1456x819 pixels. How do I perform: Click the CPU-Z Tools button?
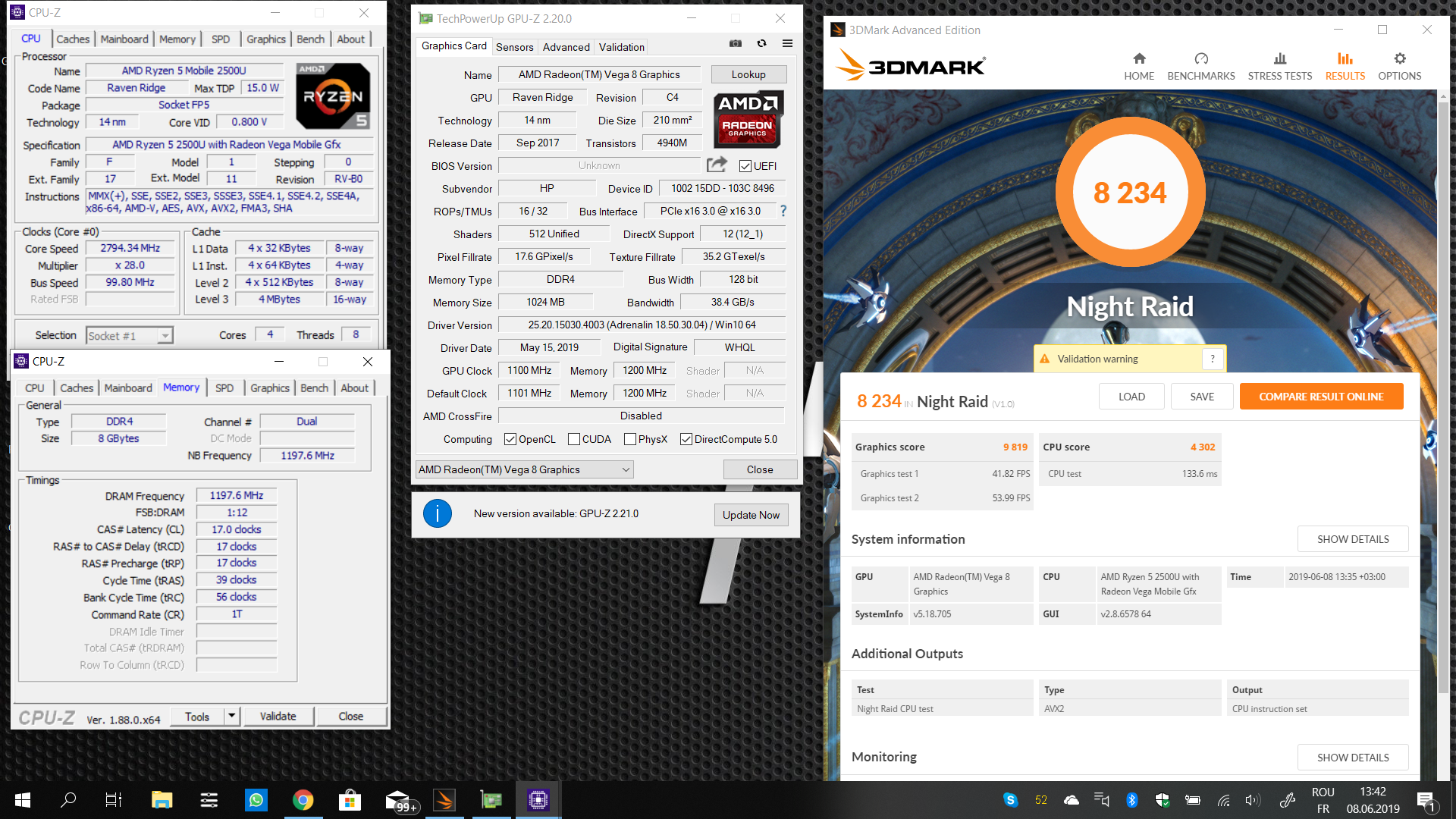click(197, 716)
